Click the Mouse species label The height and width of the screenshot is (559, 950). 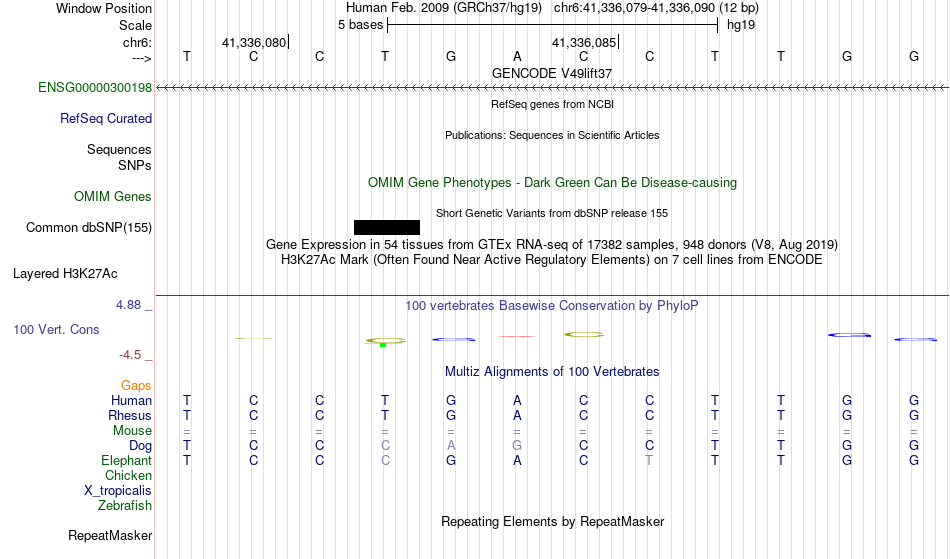[132, 431]
